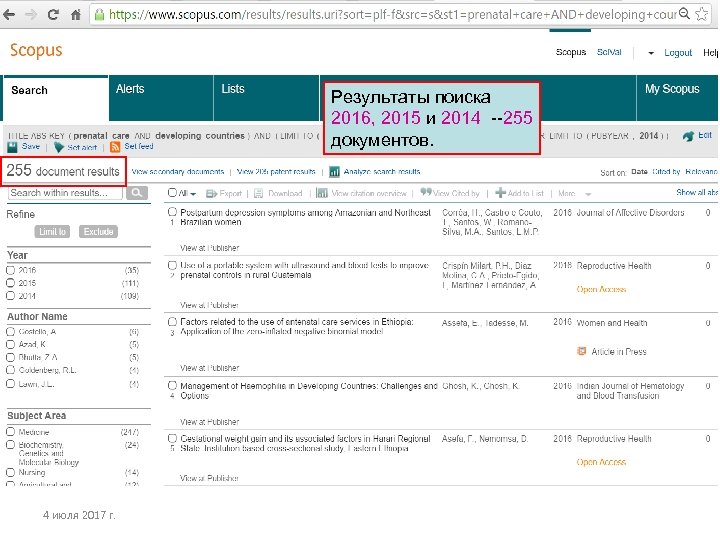Screen dimensions: 720x540
Task: Click the Logout link
Action: coord(678,53)
